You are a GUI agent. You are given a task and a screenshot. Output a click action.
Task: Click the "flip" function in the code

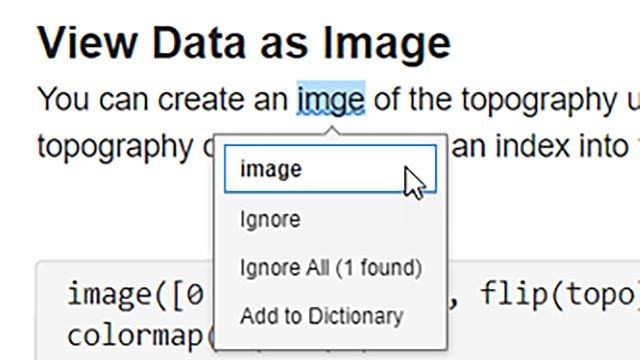tap(513, 294)
